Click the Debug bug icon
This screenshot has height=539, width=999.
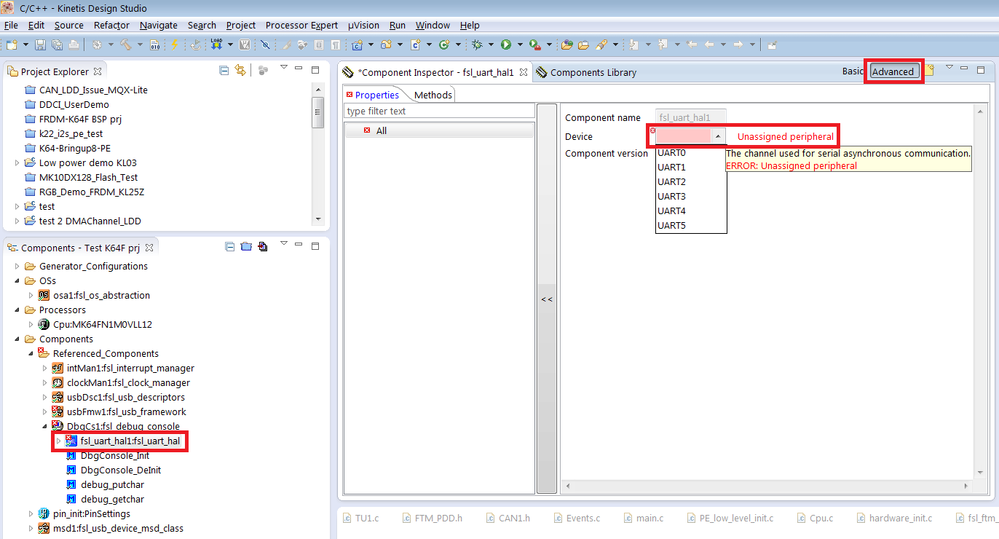(x=477, y=45)
